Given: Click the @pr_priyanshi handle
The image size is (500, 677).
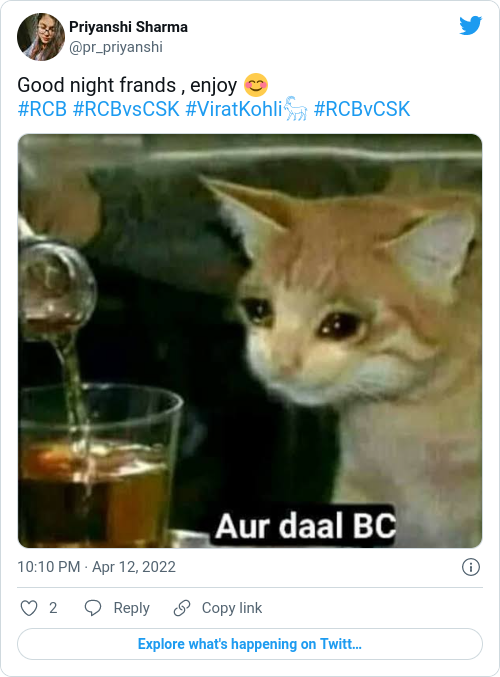Looking at the screenshot, I should pos(116,47).
